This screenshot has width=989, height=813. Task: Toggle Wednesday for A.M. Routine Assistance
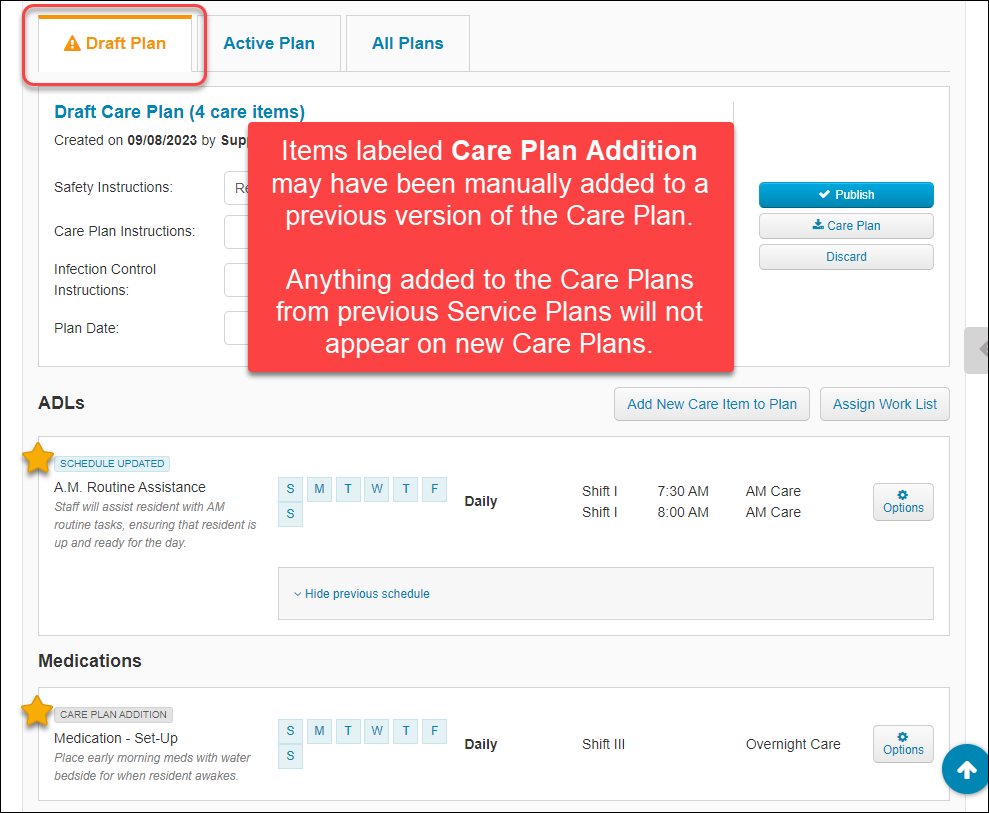pyautogui.click(x=377, y=489)
